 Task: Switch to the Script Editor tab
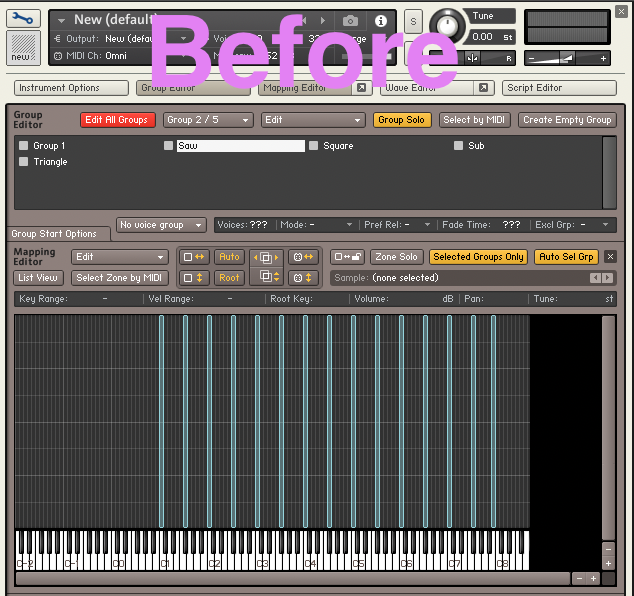coord(558,88)
